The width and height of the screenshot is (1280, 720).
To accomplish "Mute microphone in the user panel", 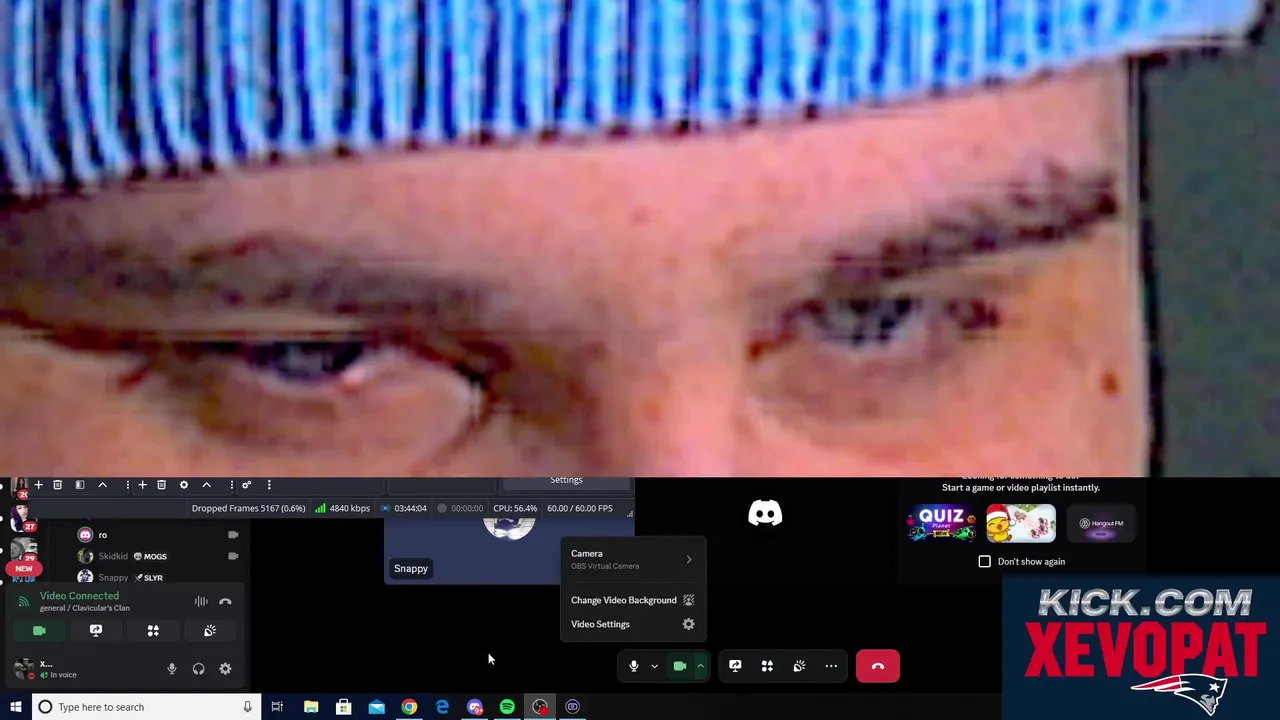I will 172,669.
